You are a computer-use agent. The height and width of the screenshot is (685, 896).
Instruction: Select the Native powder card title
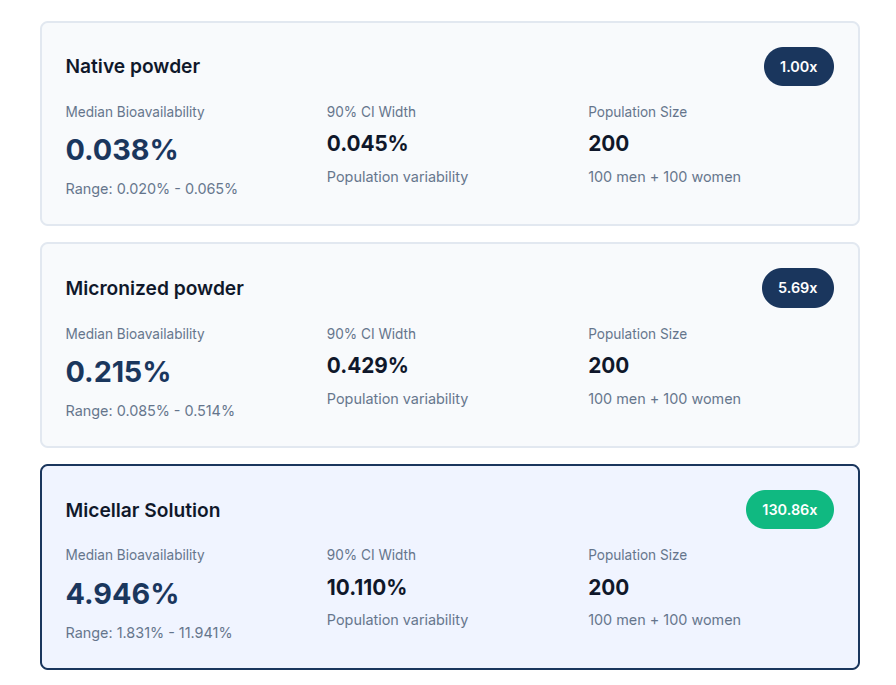click(132, 67)
